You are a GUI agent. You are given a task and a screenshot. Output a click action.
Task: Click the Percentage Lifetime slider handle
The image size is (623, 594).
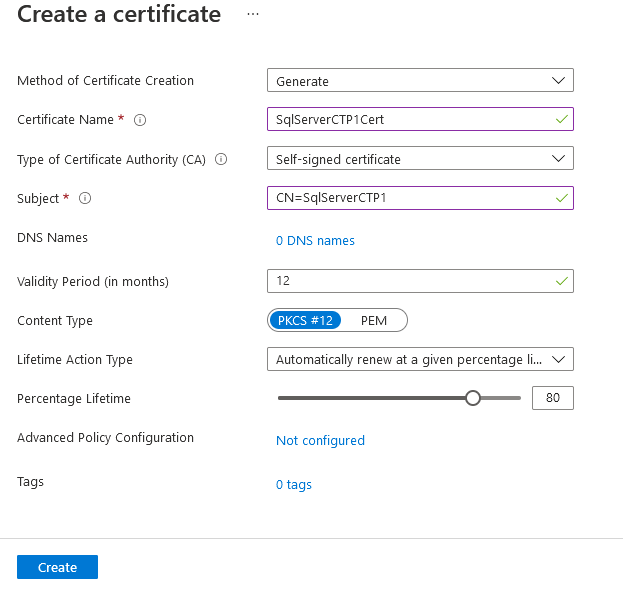click(473, 398)
